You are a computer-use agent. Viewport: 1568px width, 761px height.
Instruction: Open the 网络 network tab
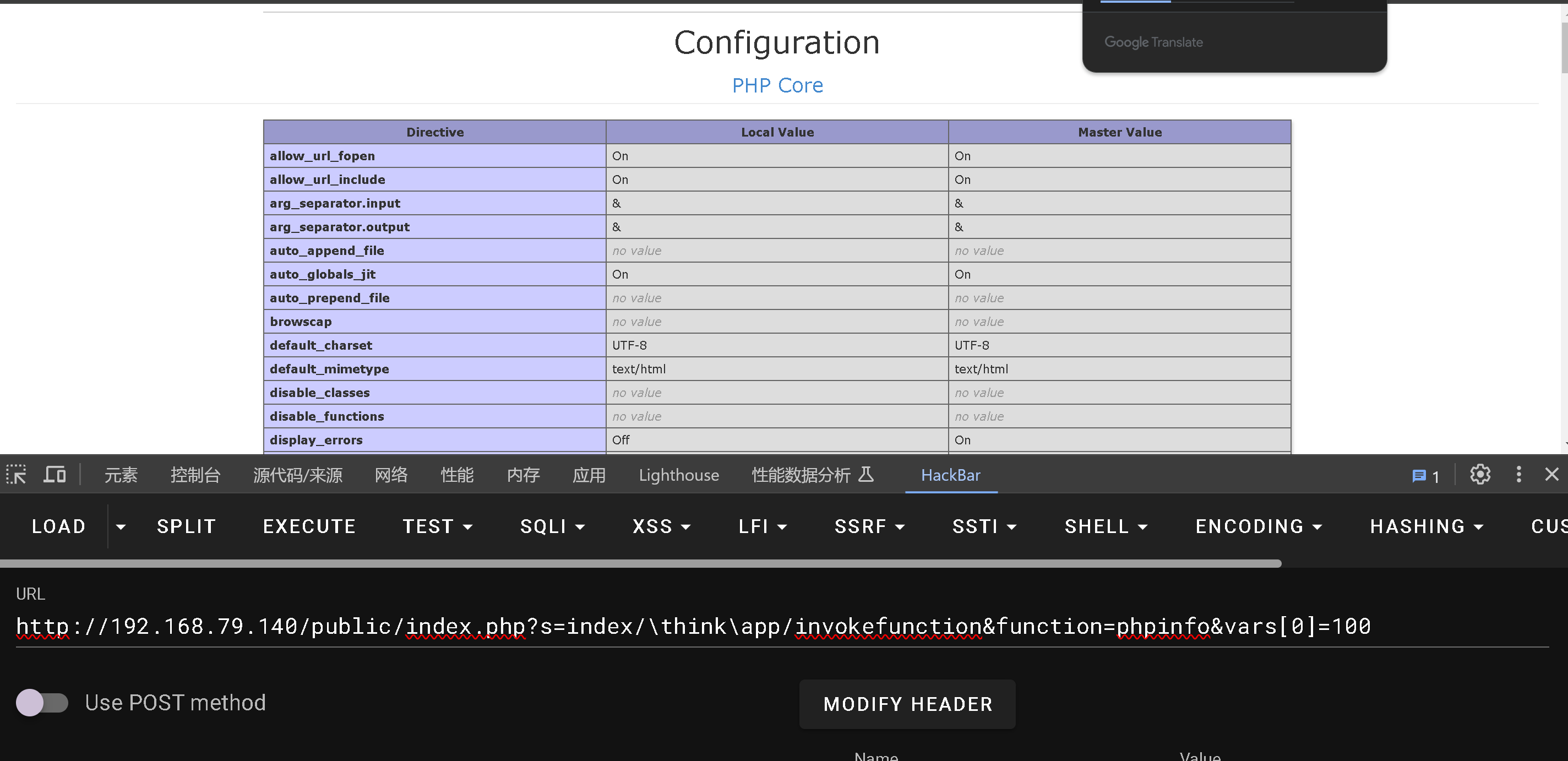tap(391, 475)
